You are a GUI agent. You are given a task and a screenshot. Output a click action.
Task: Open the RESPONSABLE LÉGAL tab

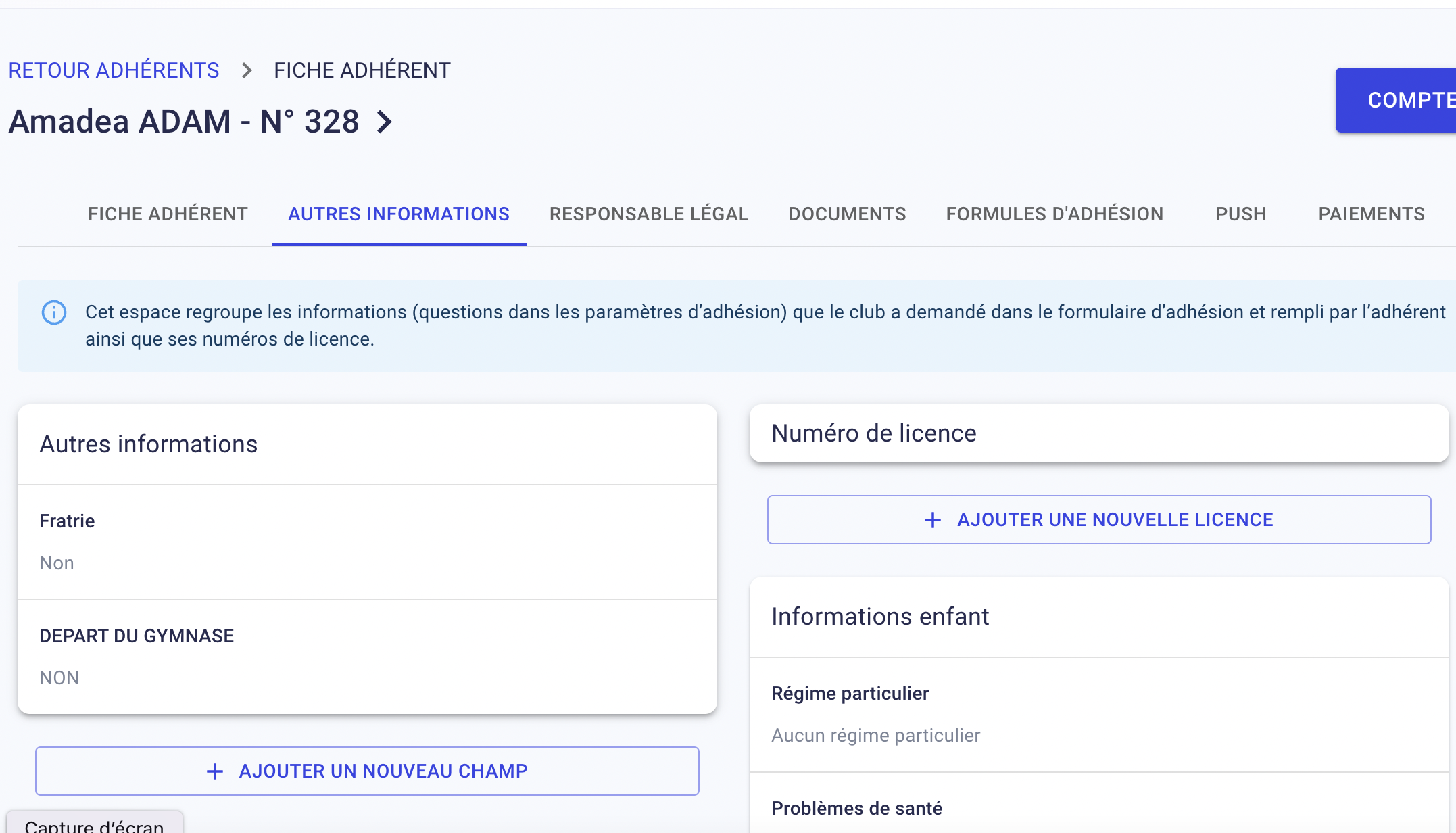pyautogui.click(x=649, y=214)
